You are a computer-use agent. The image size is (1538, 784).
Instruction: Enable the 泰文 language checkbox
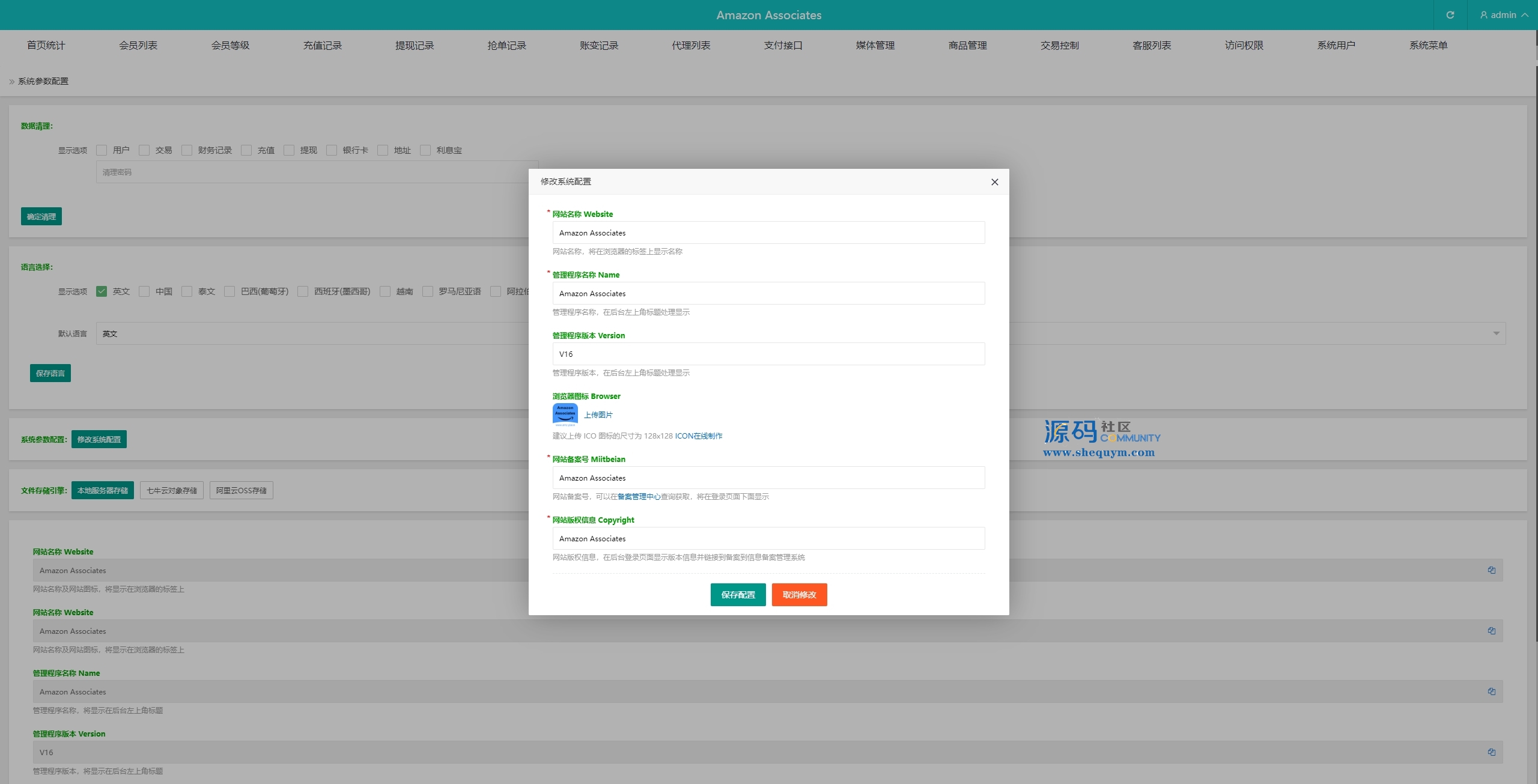click(x=187, y=291)
